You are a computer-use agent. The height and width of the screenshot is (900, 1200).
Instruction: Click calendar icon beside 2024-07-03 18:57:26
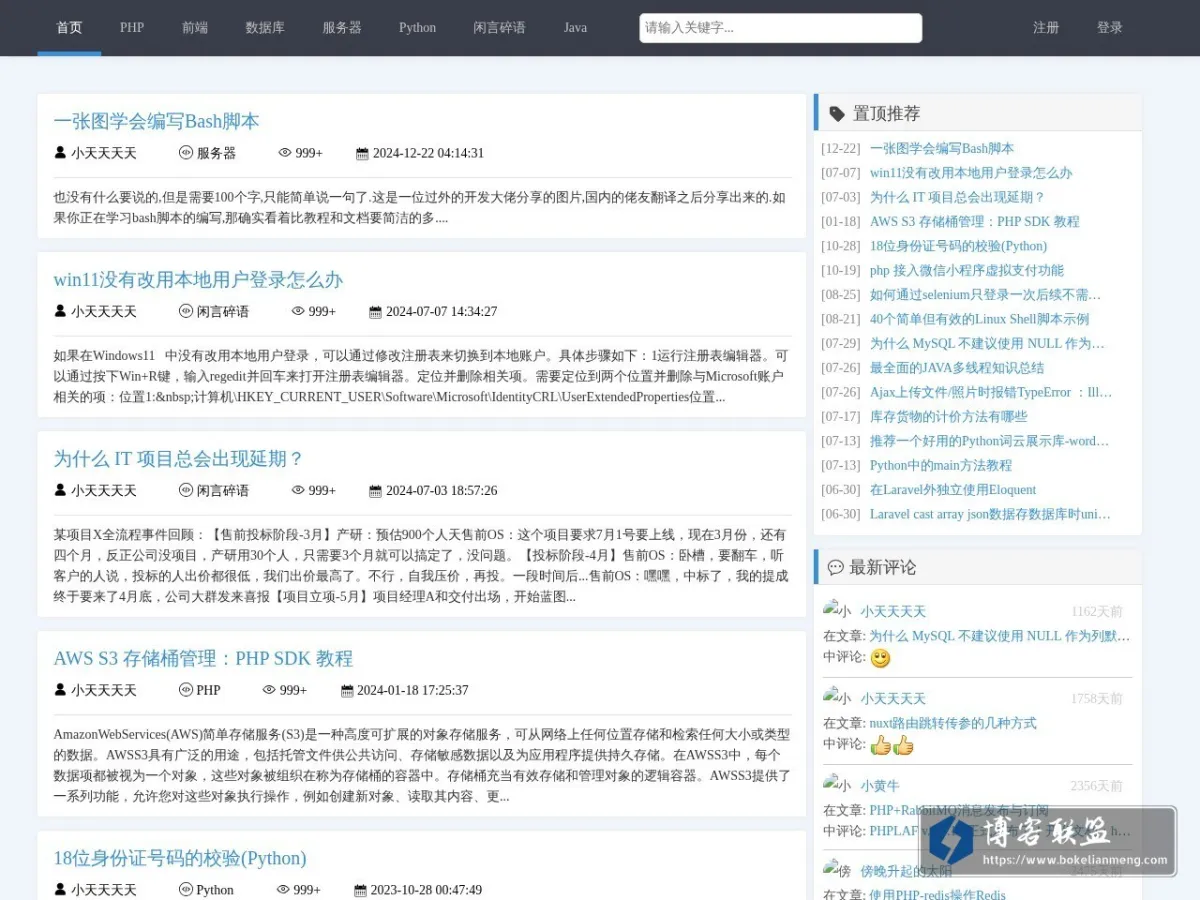(375, 490)
